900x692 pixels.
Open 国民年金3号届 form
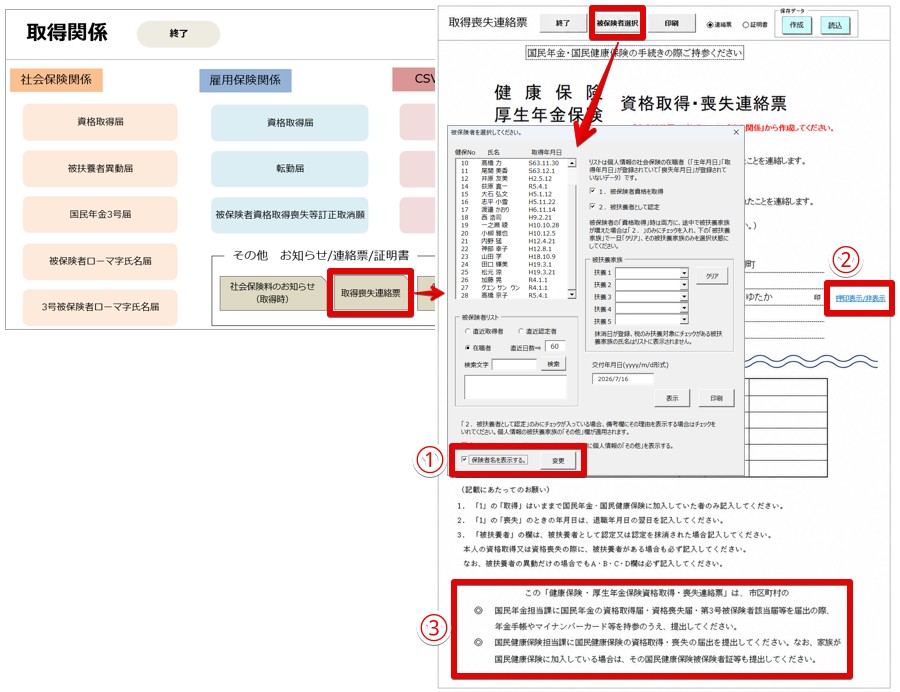(100, 214)
